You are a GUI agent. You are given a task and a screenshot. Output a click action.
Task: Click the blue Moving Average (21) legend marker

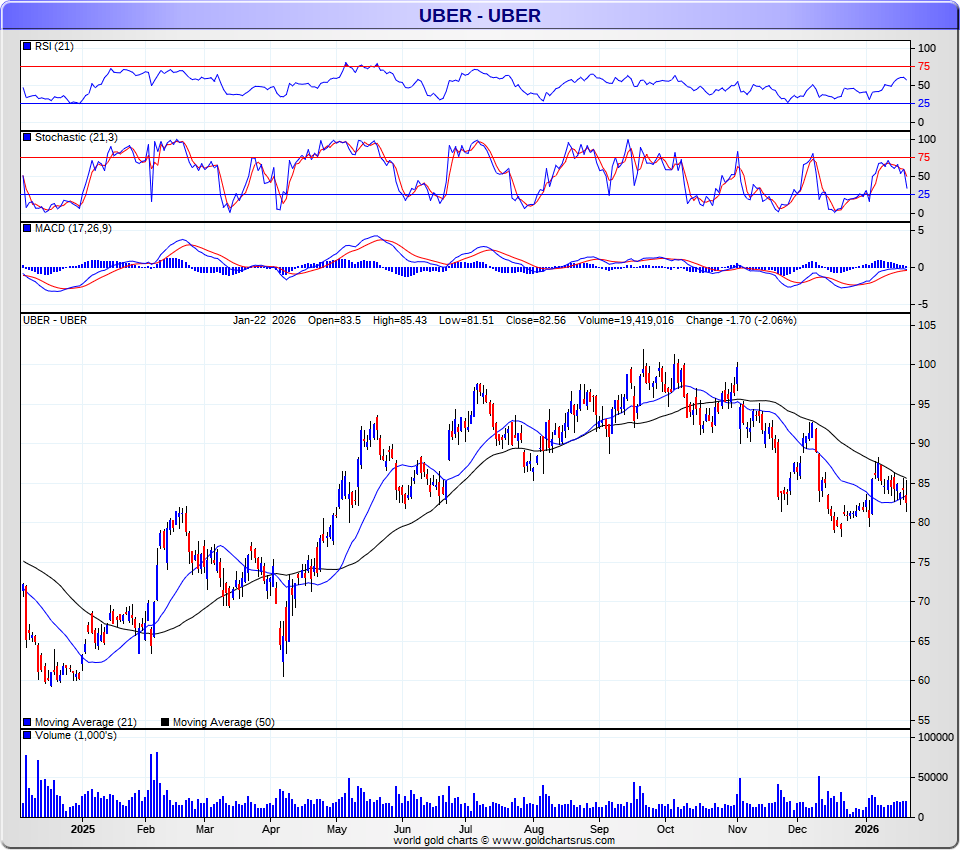27,722
